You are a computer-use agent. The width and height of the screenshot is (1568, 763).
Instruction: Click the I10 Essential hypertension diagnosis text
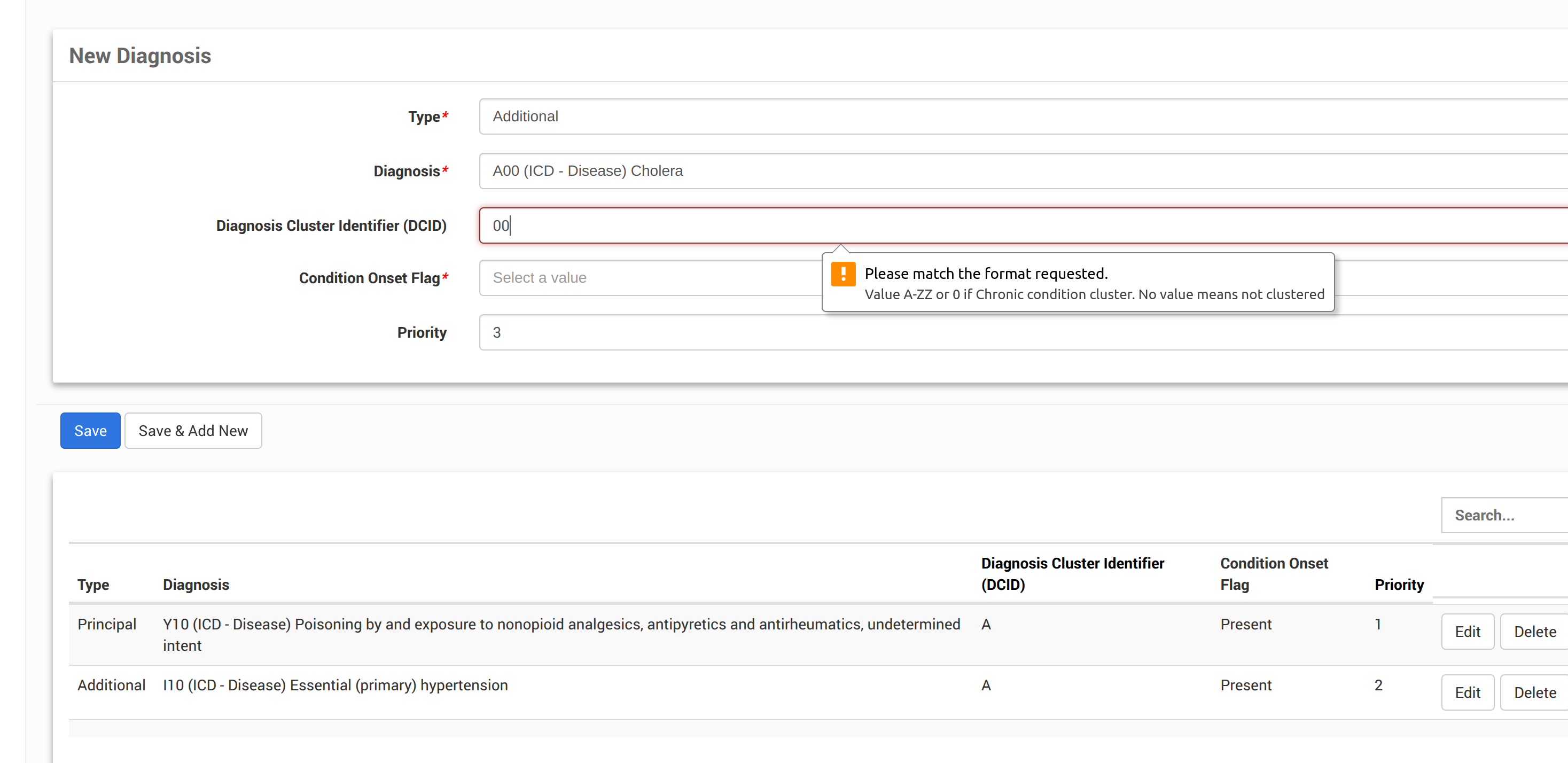pyautogui.click(x=335, y=685)
